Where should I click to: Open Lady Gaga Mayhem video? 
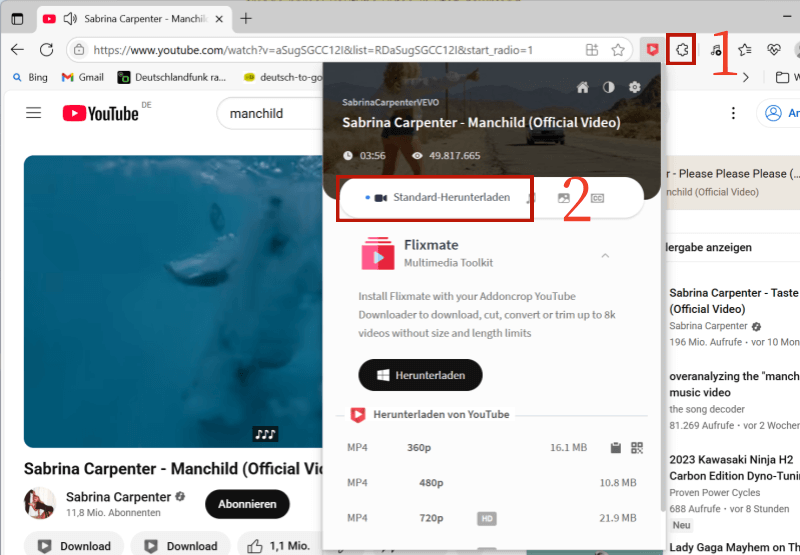tap(734, 547)
